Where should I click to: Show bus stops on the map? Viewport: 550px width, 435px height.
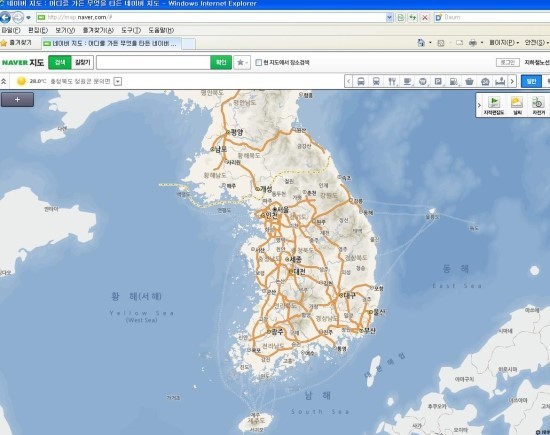[361, 81]
